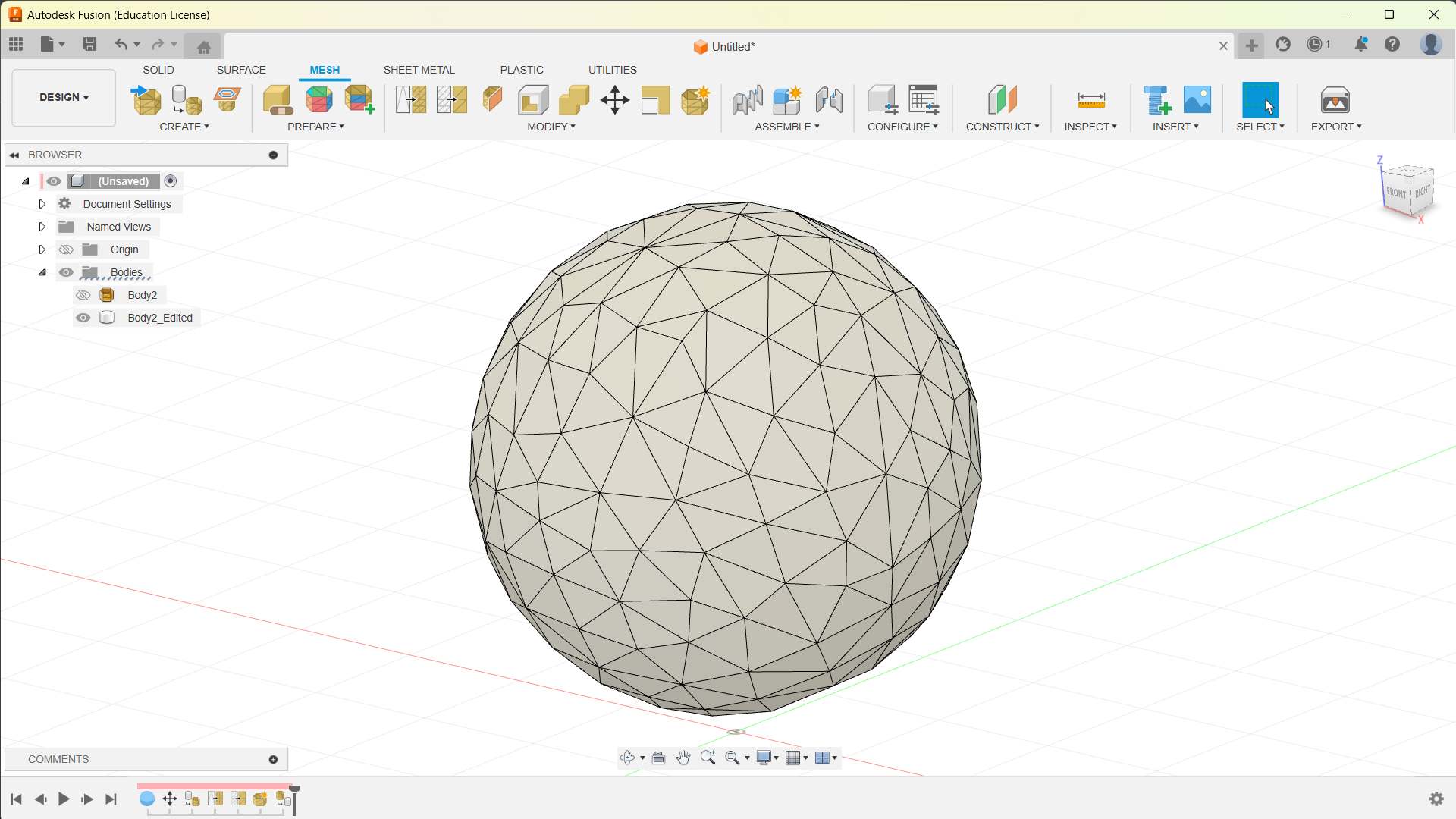This screenshot has width=1456, height=819.
Task: Open the Export mesh icon
Action: (1335, 99)
